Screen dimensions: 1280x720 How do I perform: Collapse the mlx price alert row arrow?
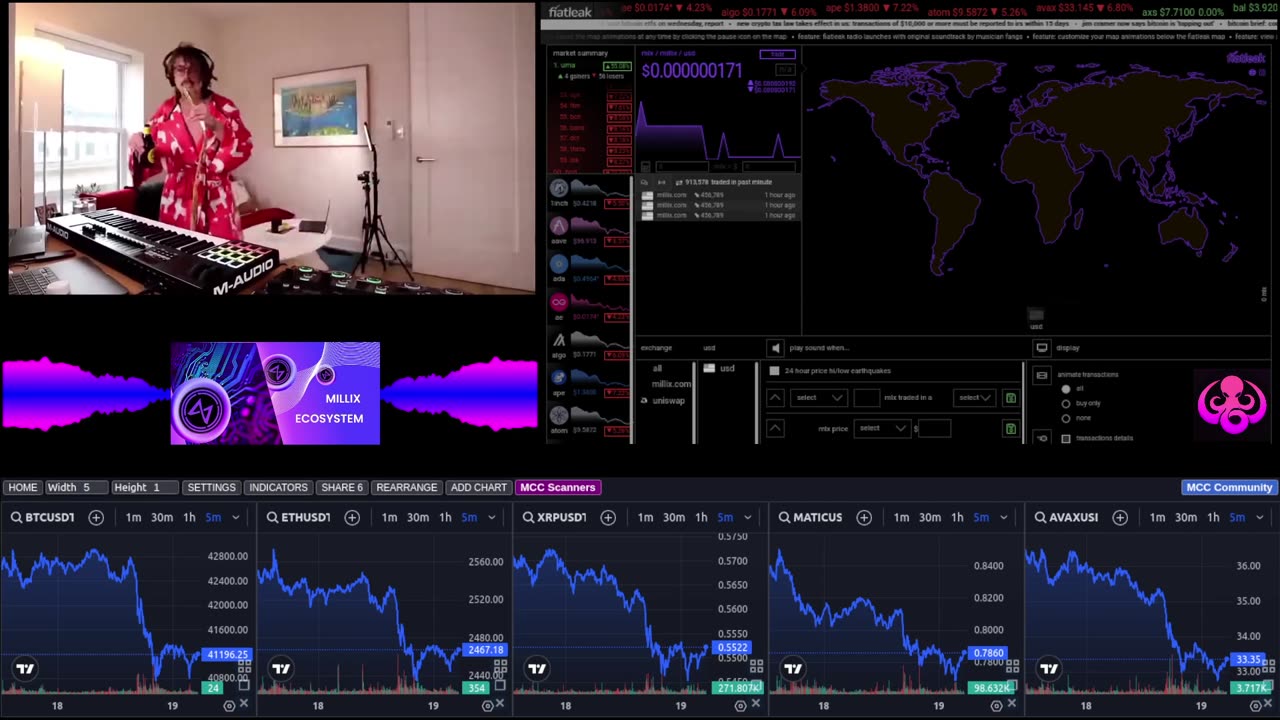(x=775, y=428)
